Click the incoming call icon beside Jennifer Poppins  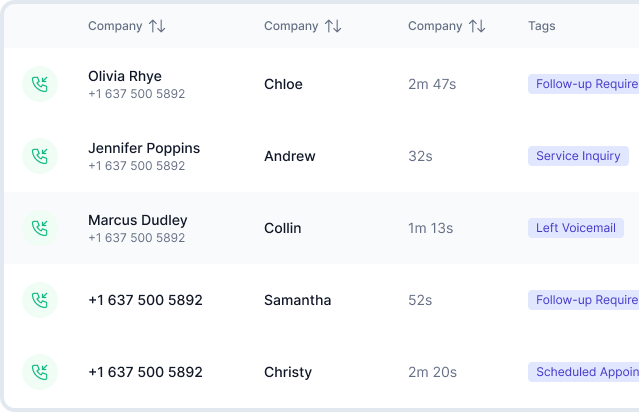pos(40,156)
